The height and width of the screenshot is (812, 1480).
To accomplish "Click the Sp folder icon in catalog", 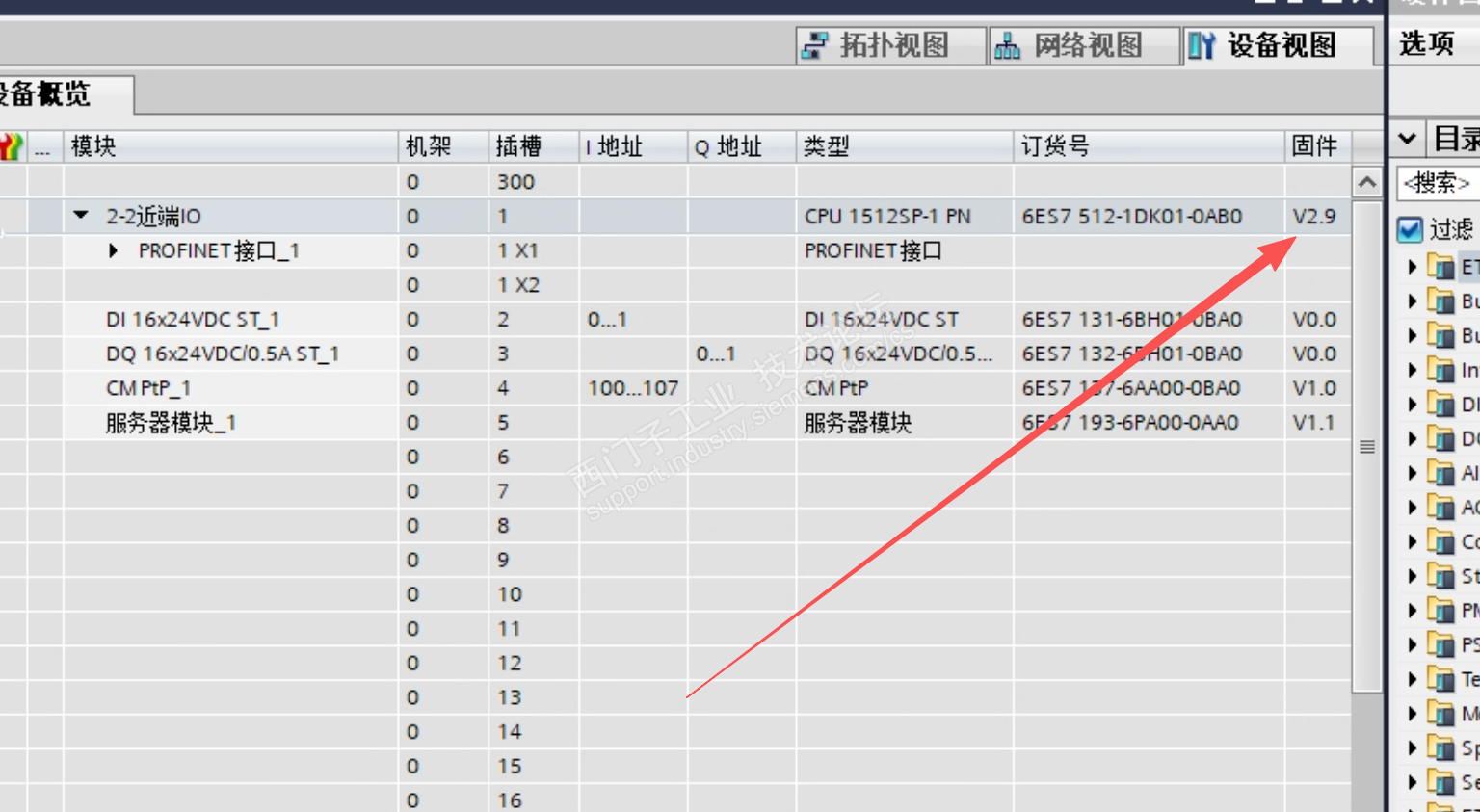I will pyautogui.click(x=1441, y=748).
